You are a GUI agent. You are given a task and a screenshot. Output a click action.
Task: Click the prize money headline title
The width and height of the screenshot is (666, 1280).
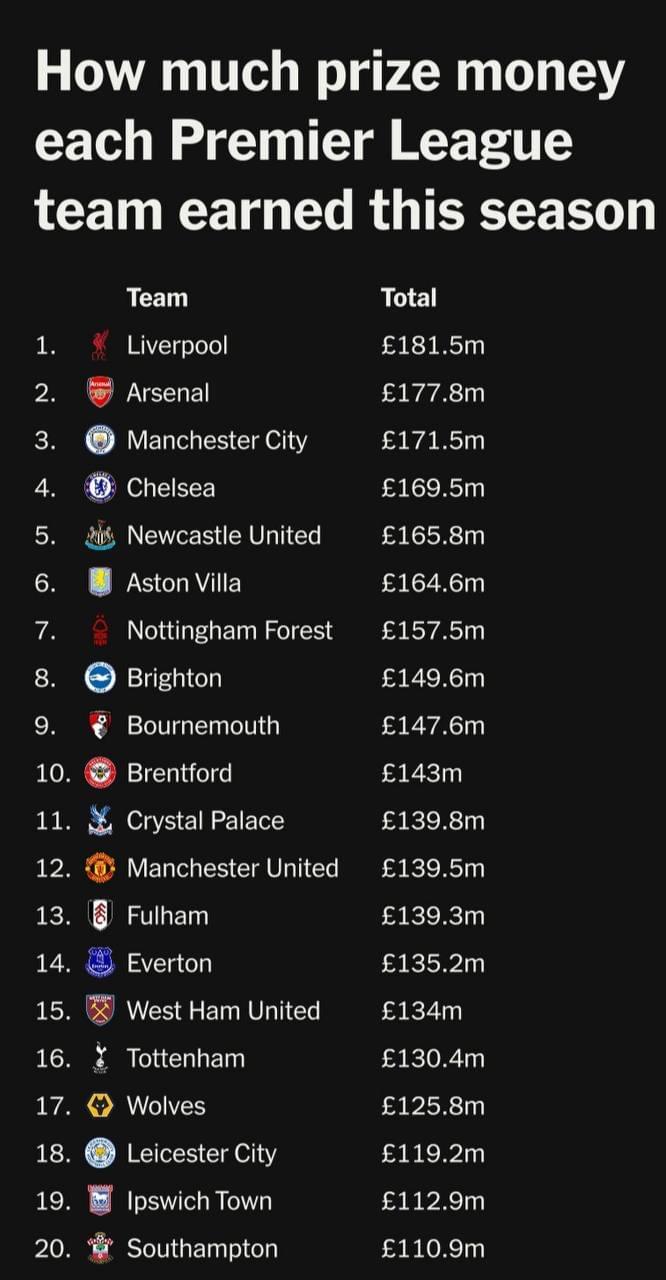344,141
